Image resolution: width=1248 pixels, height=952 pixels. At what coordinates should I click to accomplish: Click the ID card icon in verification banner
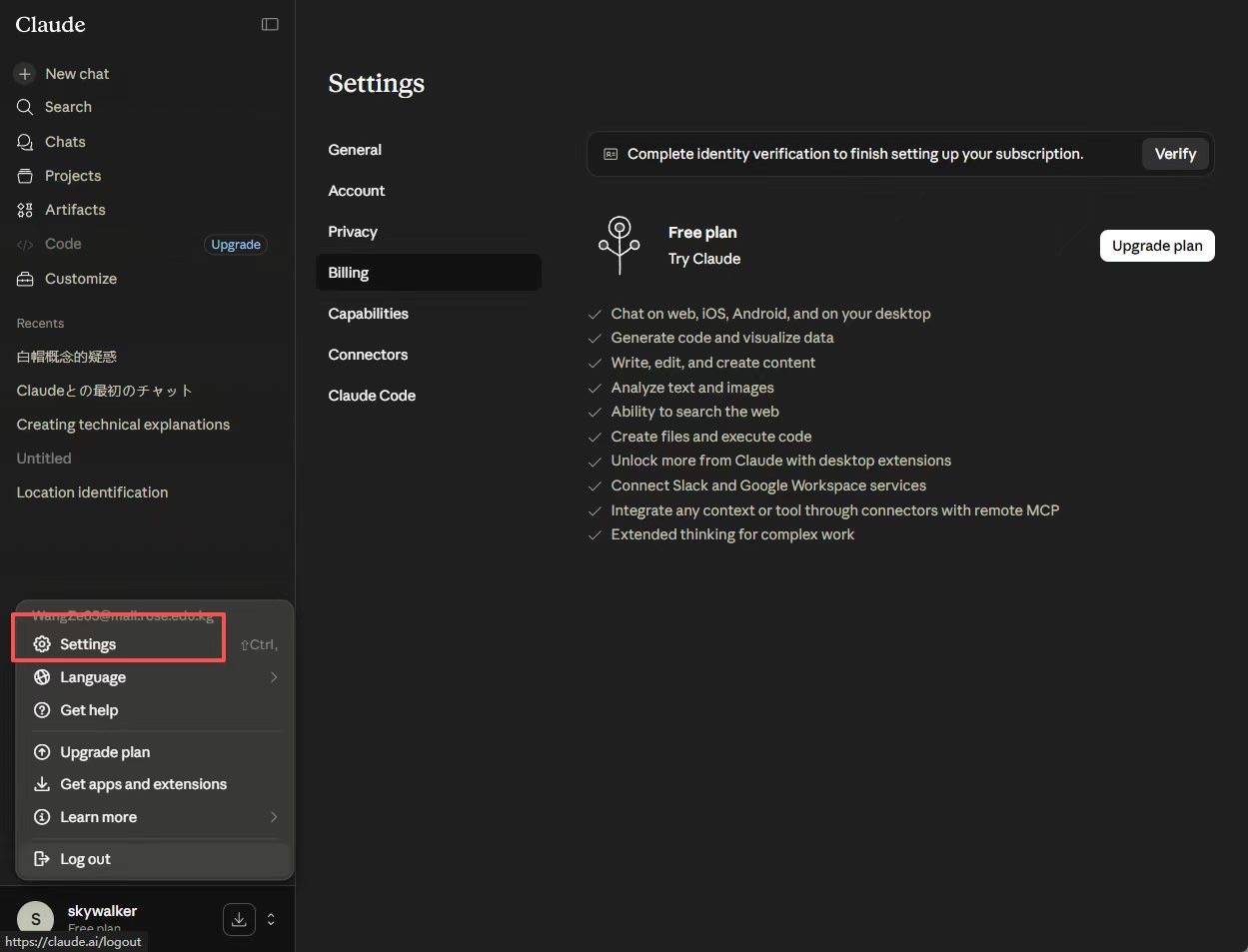coord(611,155)
